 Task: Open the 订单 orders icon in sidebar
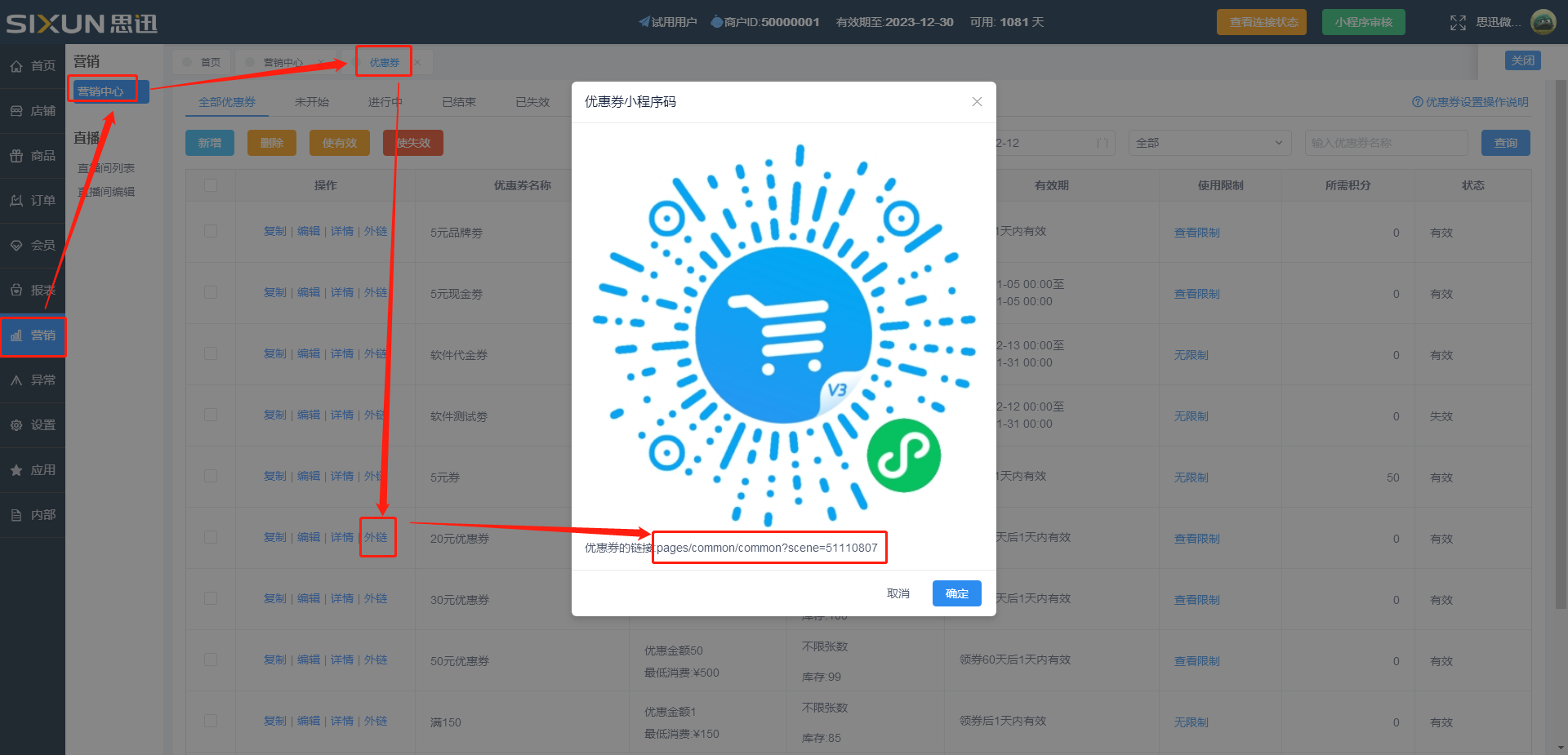16,201
